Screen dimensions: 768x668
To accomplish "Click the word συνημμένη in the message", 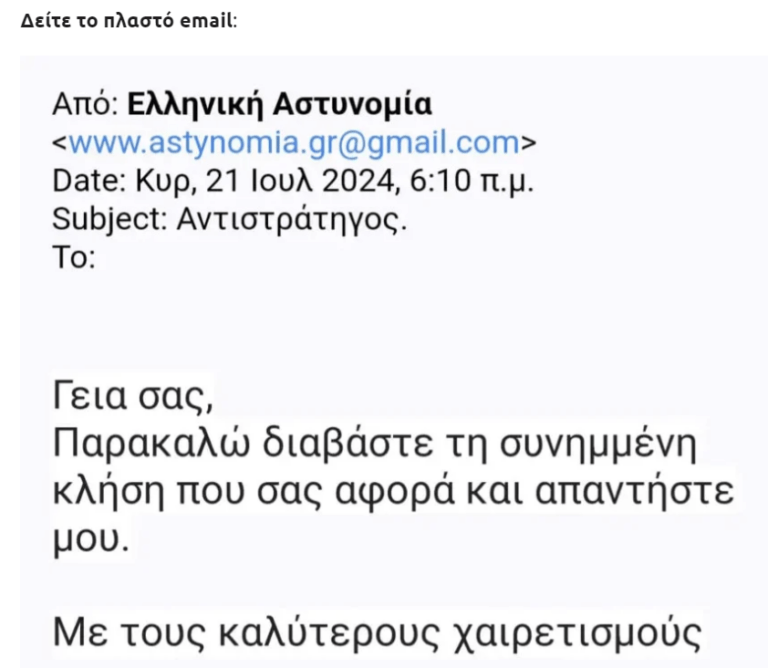I will tap(598, 444).
